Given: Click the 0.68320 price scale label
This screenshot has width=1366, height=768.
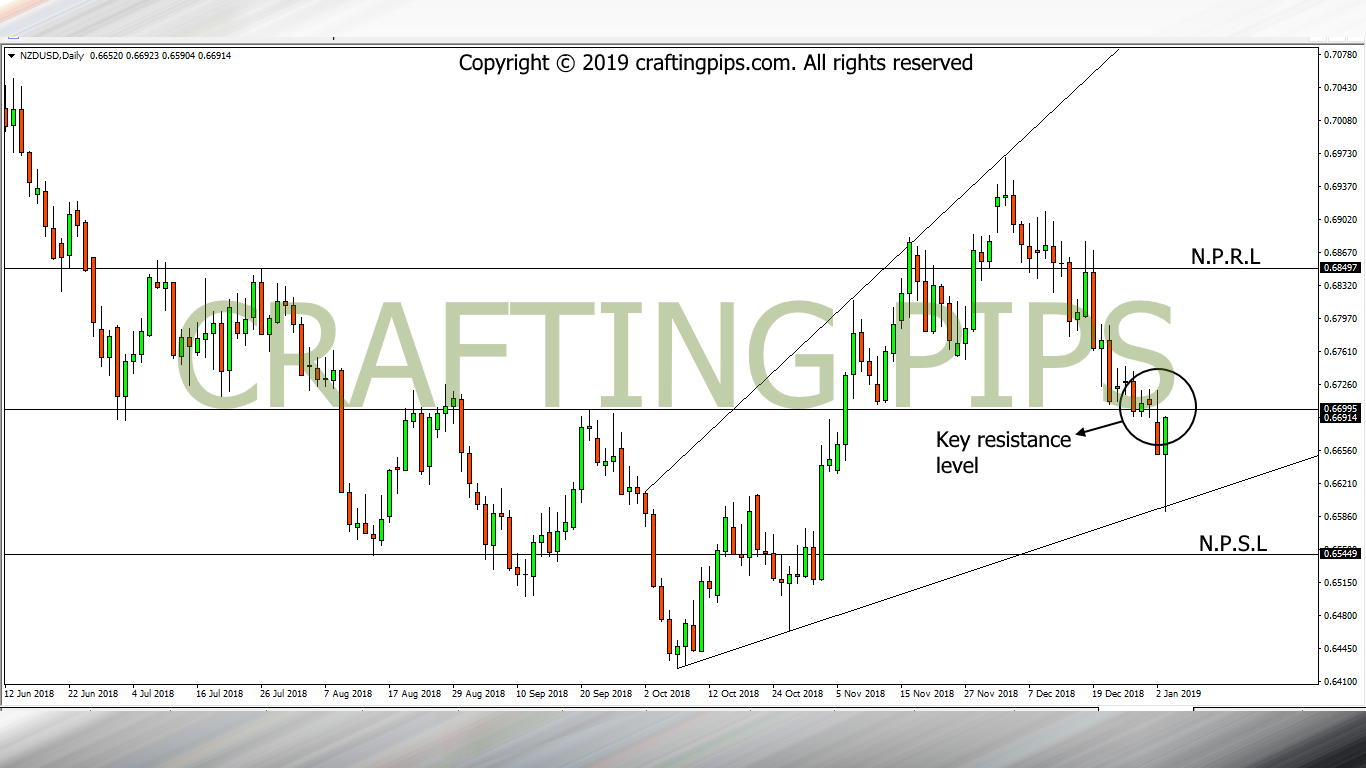Looking at the screenshot, I should (x=1339, y=285).
